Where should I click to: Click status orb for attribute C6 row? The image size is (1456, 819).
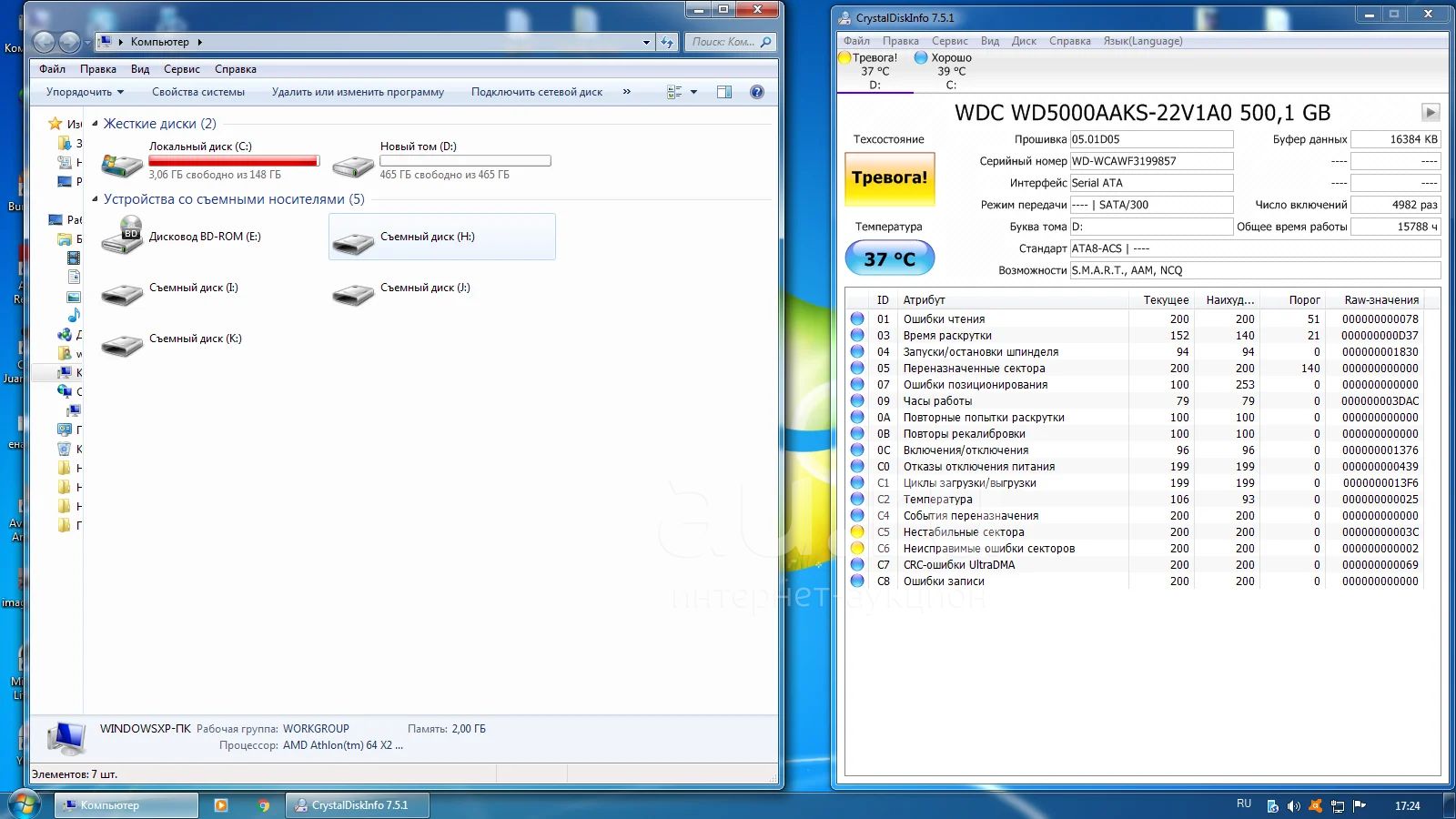coord(857,548)
